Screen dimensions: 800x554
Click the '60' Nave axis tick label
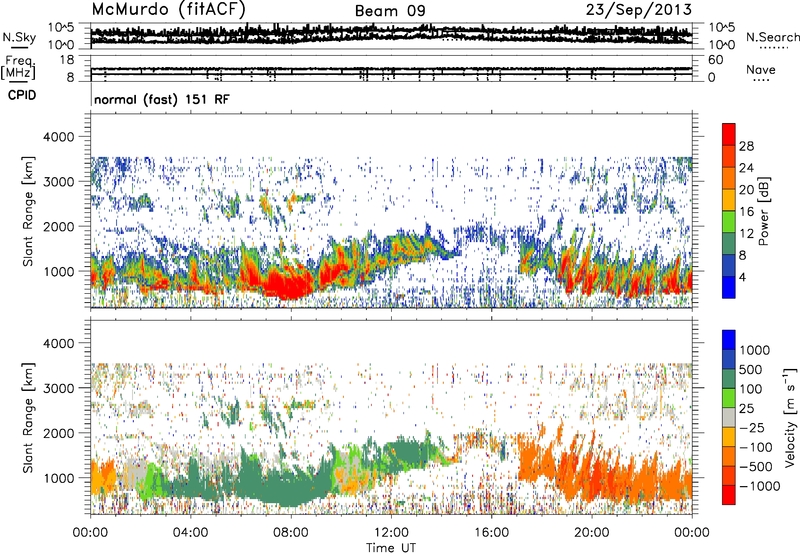(716, 60)
